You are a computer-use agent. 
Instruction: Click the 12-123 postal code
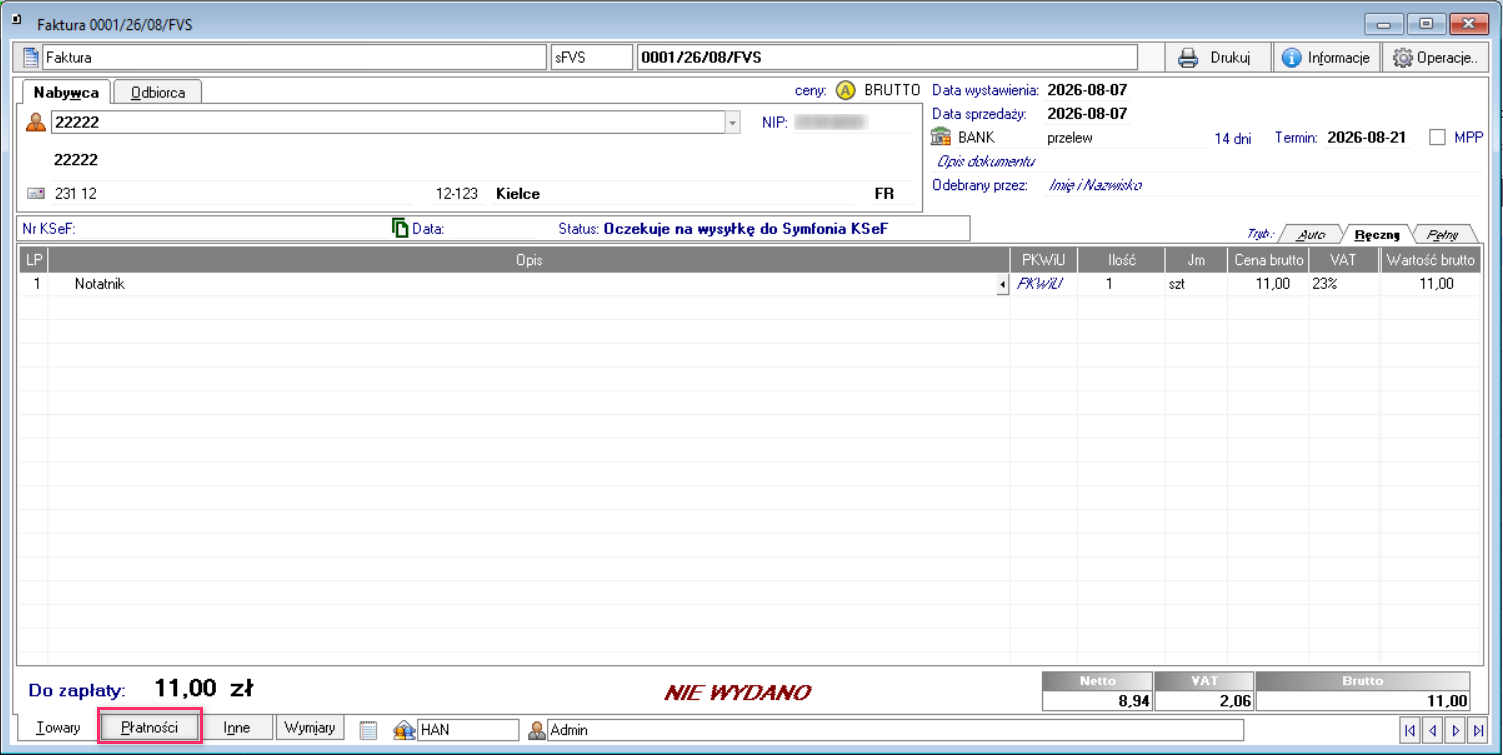(457, 194)
